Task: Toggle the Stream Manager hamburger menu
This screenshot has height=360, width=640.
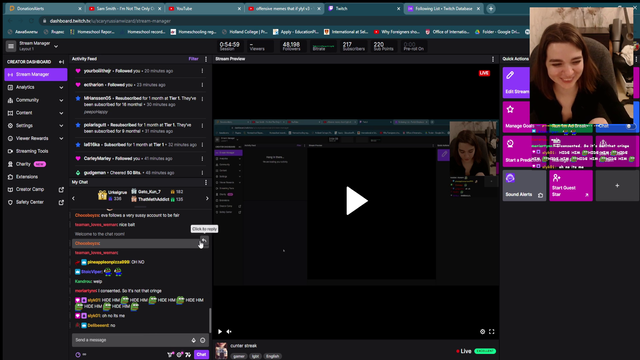Action: [11, 46]
